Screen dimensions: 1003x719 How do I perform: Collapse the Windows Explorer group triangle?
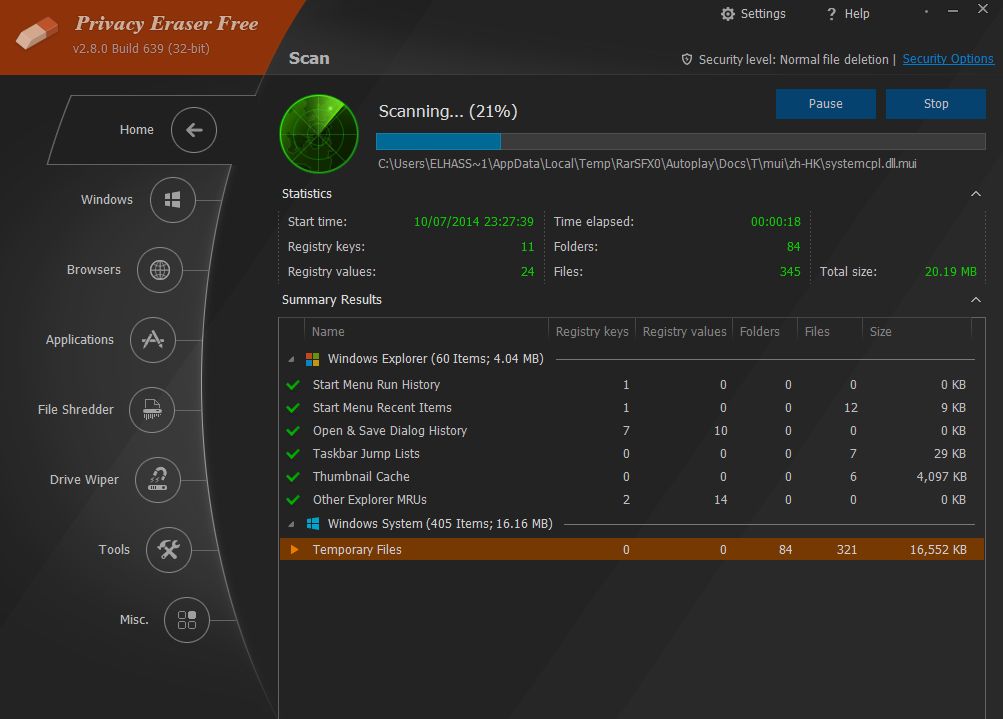(292, 360)
